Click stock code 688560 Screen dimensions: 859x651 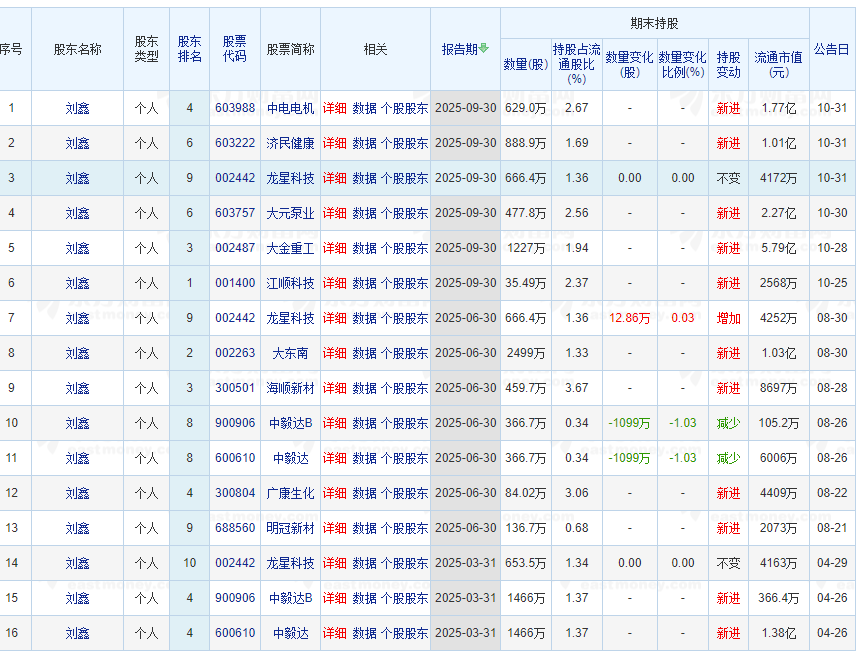pos(237,527)
